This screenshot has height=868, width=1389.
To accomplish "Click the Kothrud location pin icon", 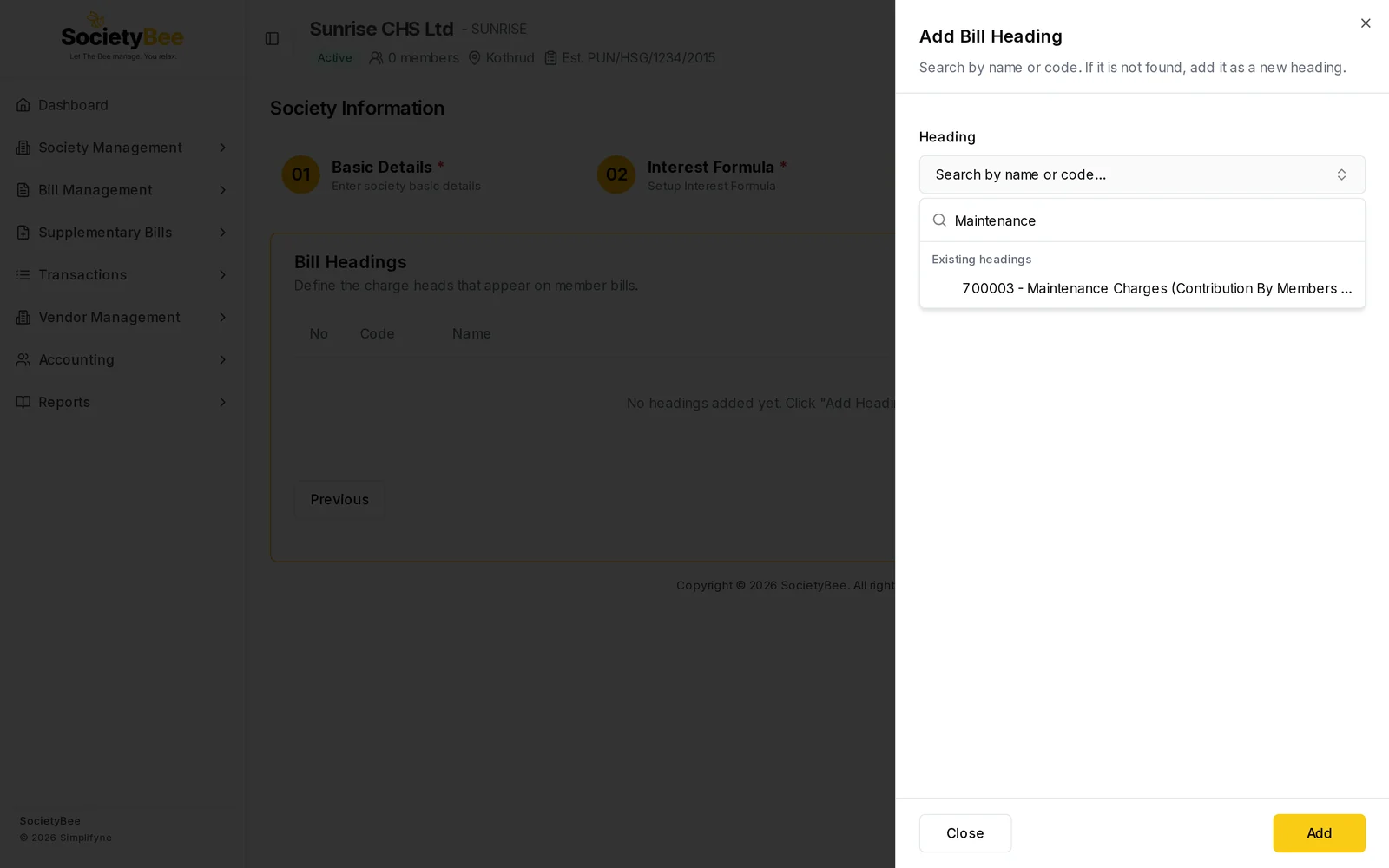I will click(x=475, y=58).
